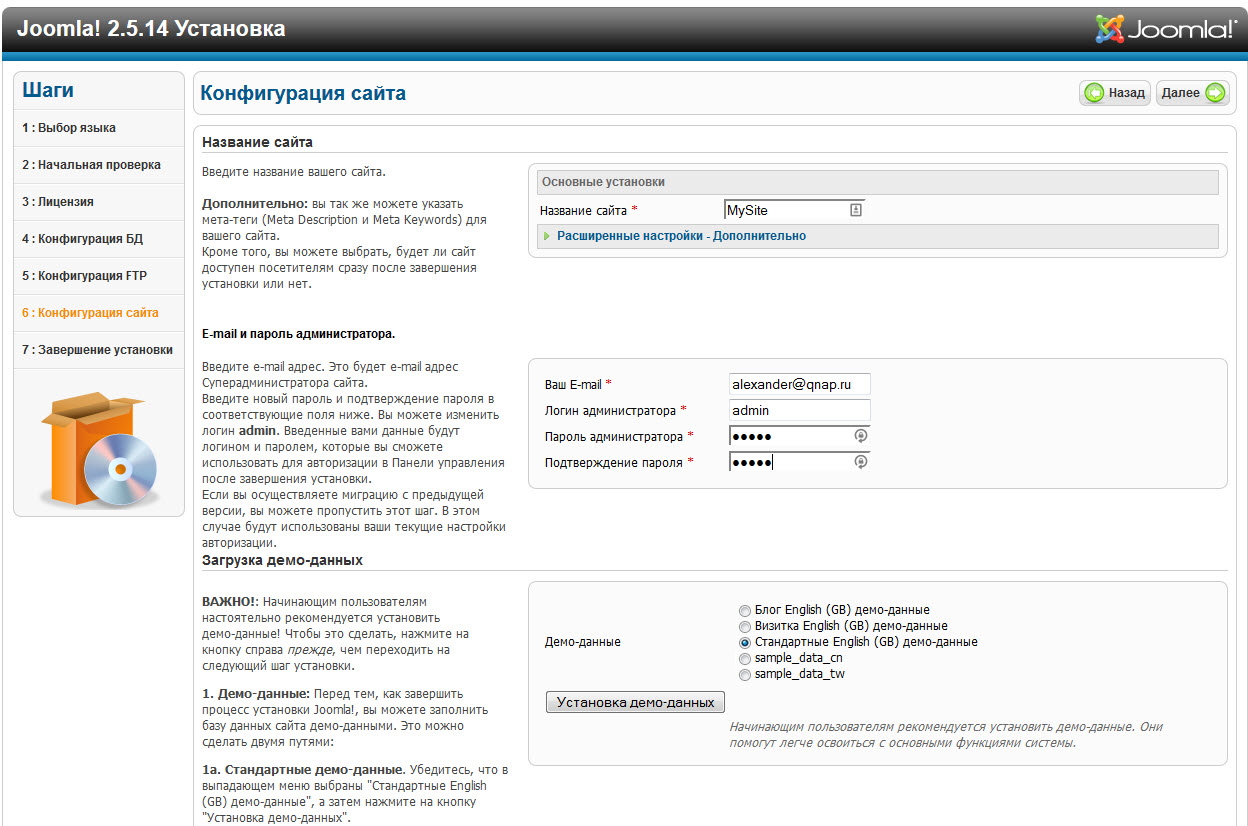Focus the Название сайта input field
1248x826 pixels.
point(794,210)
